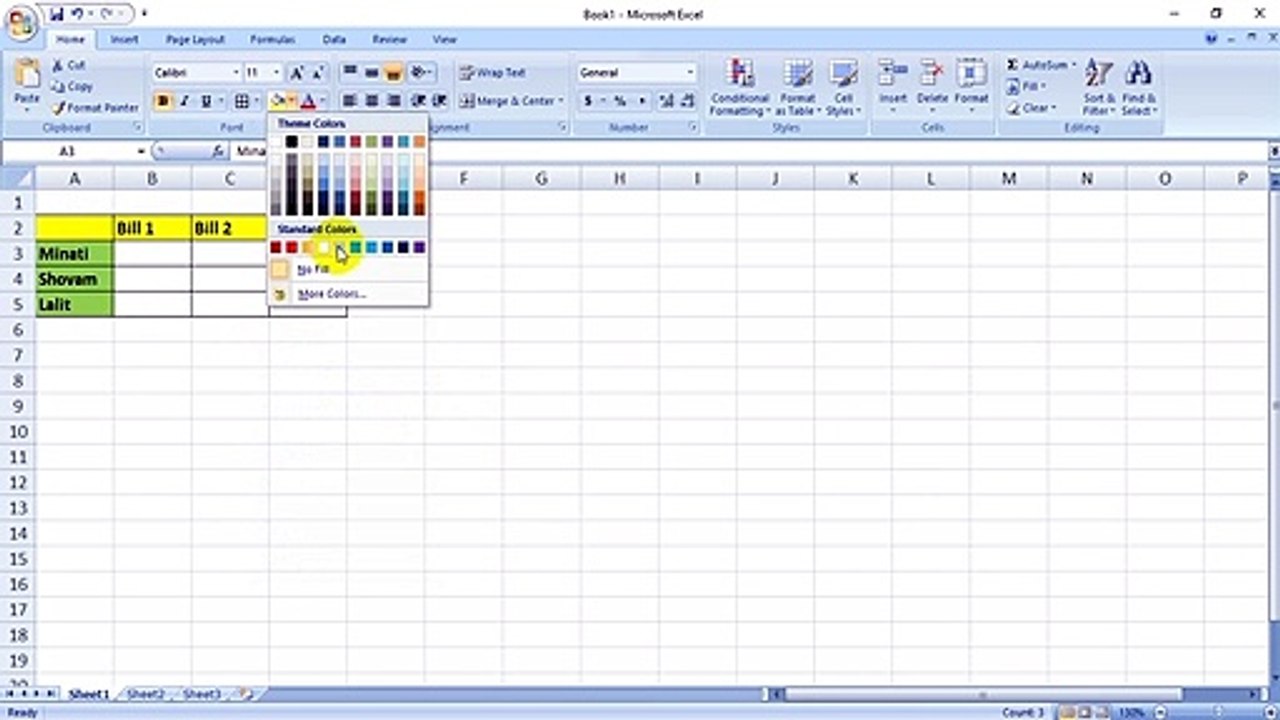Pick the red standard color swatch
The image size is (1280, 720).
pyautogui.click(x=292, y=247)
